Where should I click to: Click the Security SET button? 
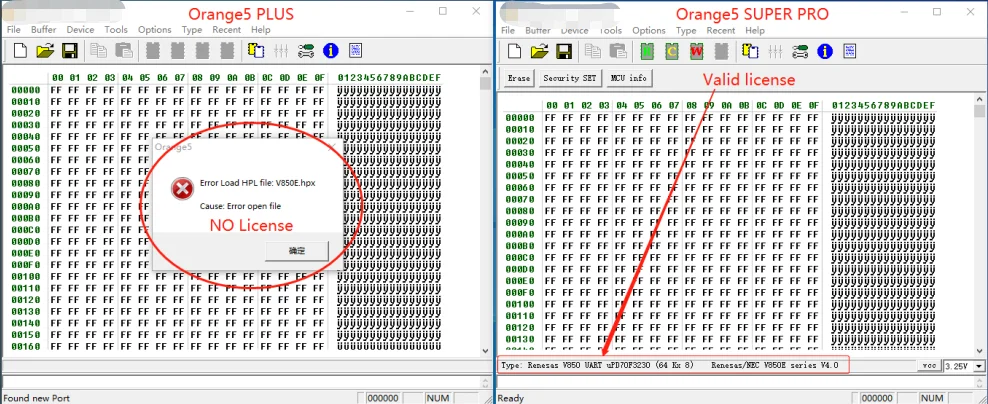pos(570,78)
